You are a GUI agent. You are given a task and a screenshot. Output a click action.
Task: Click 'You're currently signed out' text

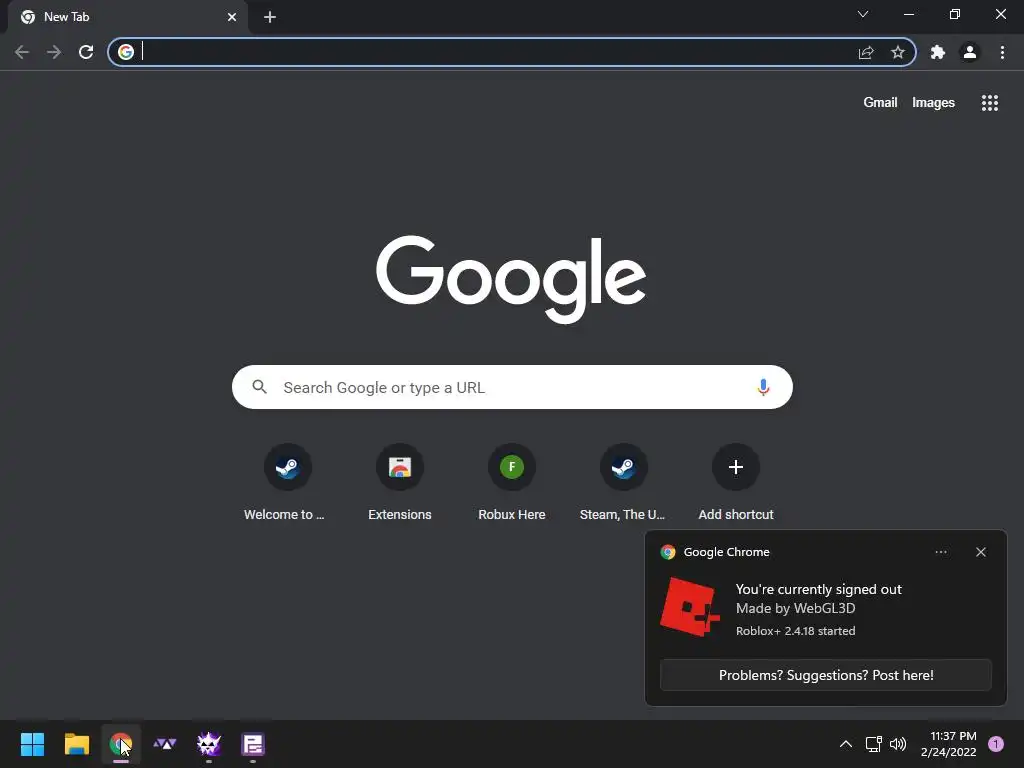point(818,589)
